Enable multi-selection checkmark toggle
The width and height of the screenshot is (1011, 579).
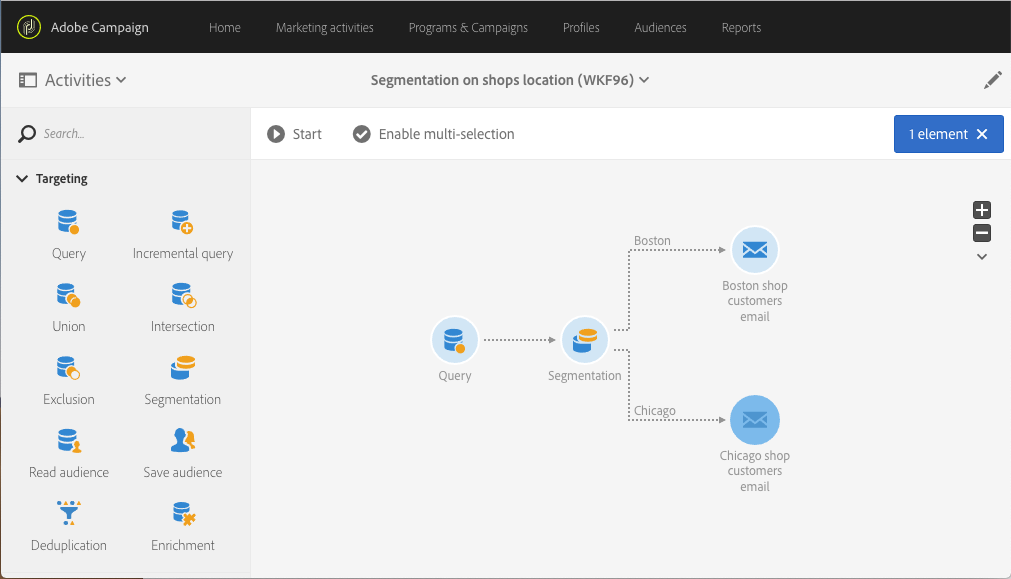(x=362, y=134)
